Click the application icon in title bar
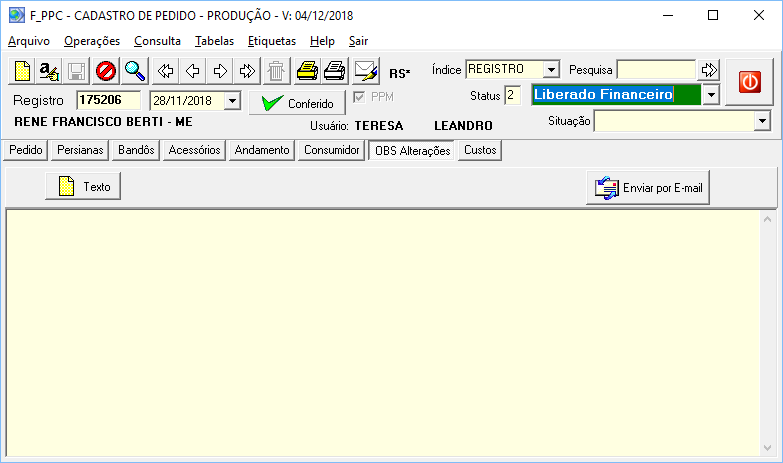This screenshot has height=463, width=783. 16,15
